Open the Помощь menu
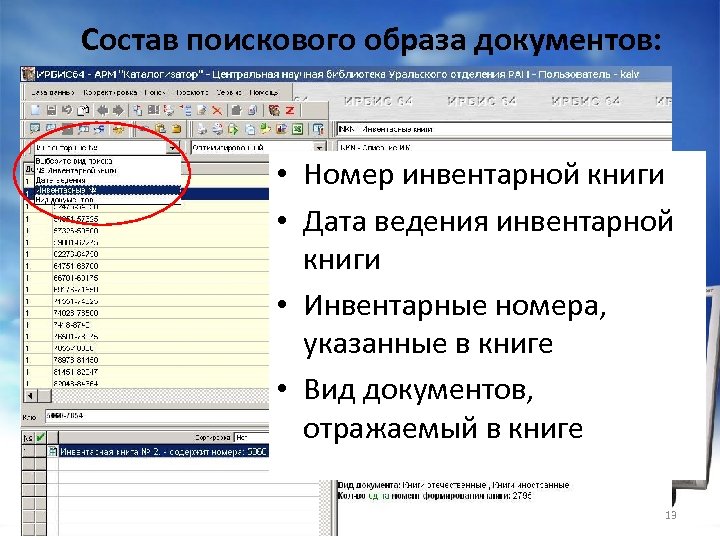 click(264, 93)
